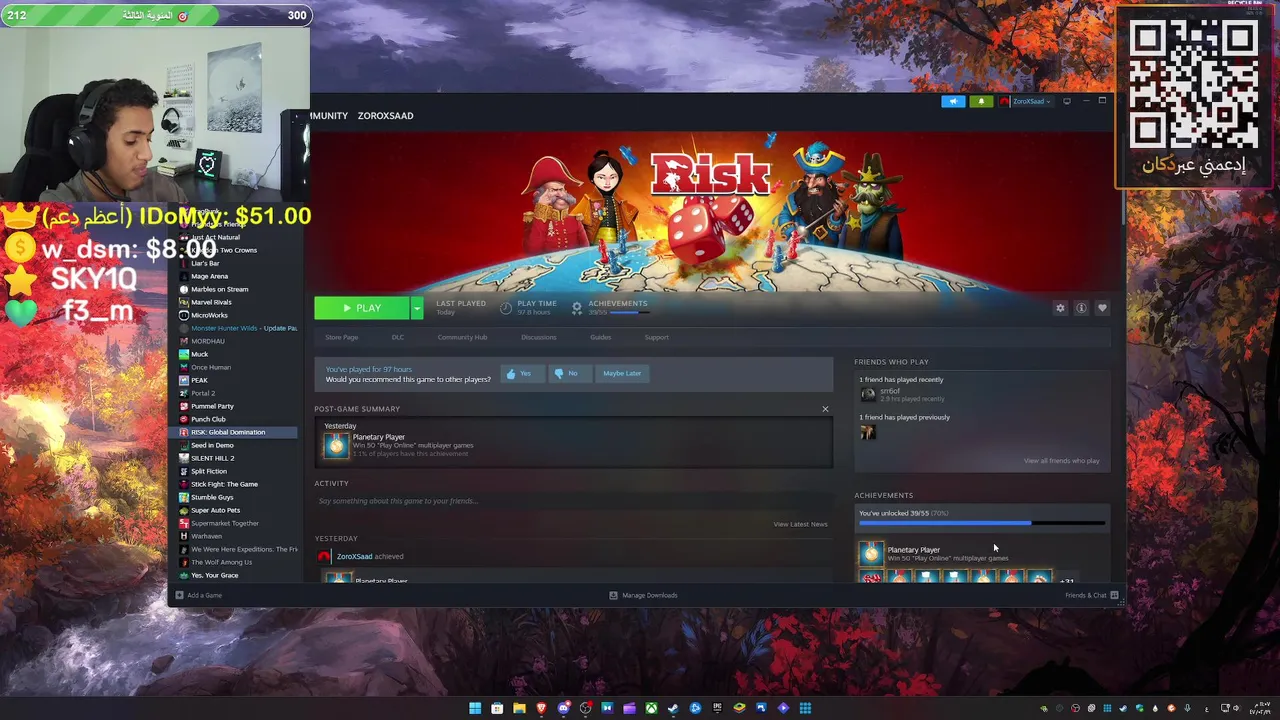Click the View Latest News link
1280x720 pixels.
click(x=800, y=524)
